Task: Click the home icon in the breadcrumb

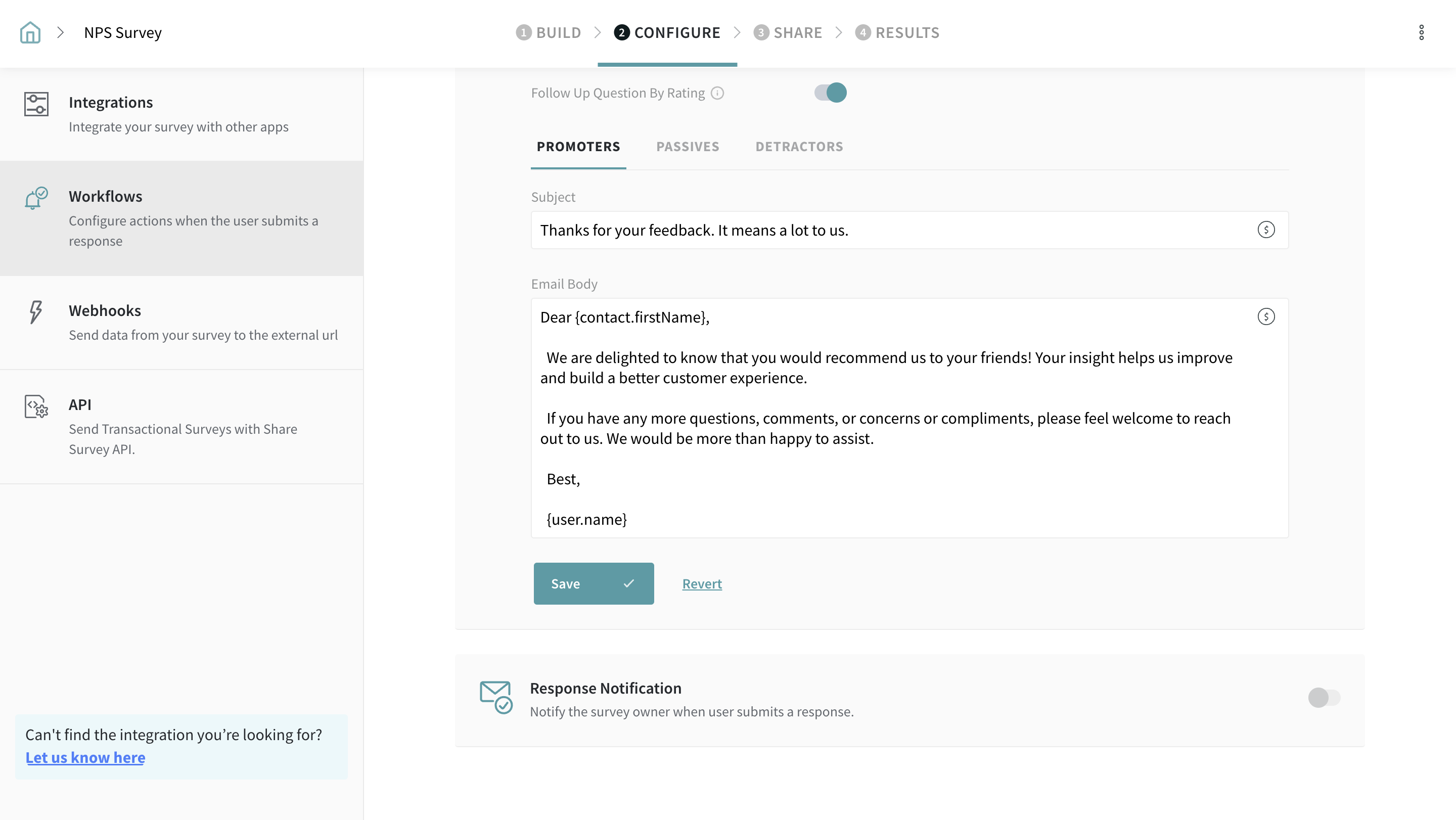Action: tap(30, 32)
